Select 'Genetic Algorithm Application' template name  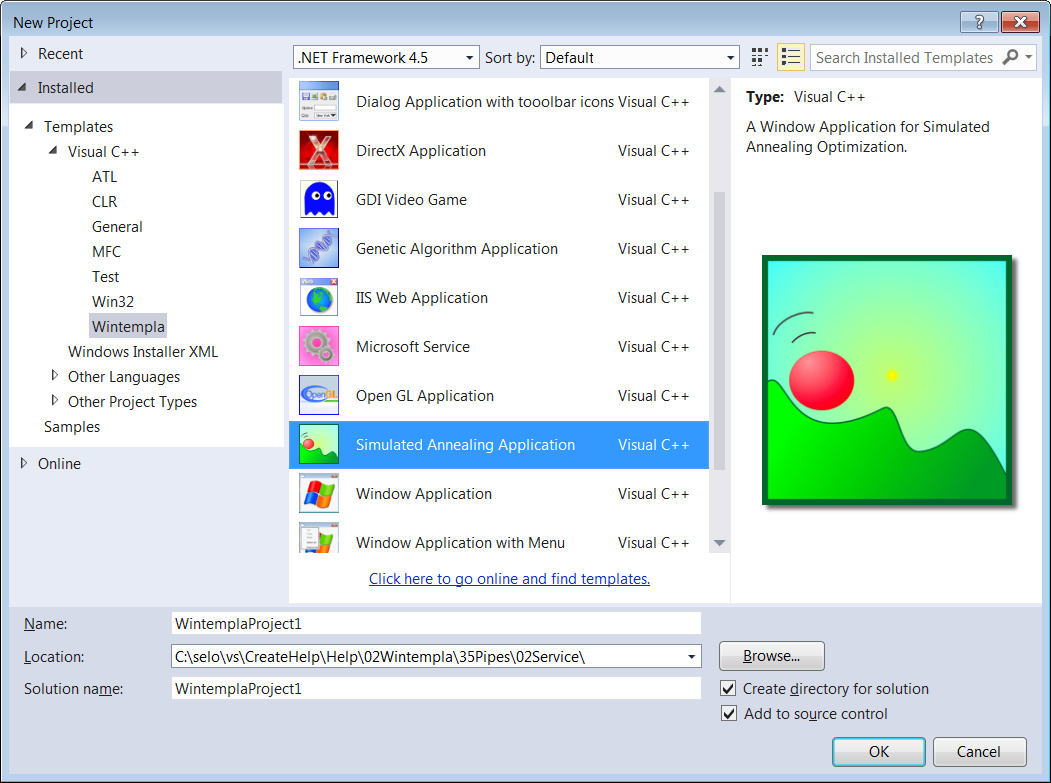point(456,249)
